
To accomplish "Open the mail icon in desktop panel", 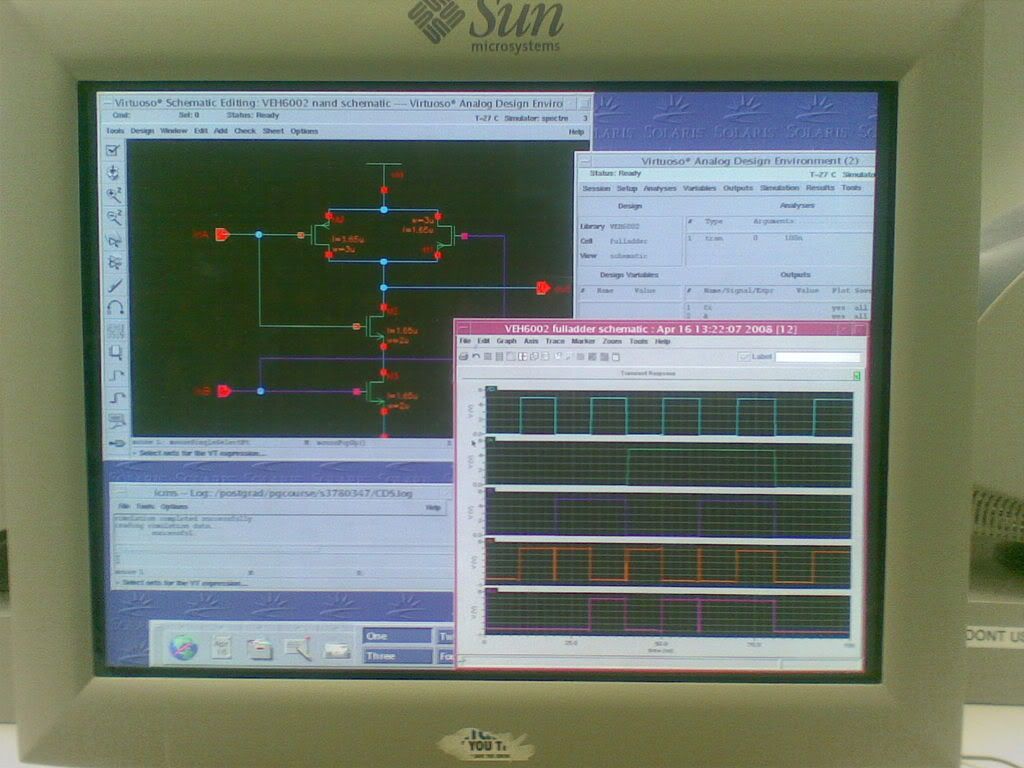I will coord(337,650).
